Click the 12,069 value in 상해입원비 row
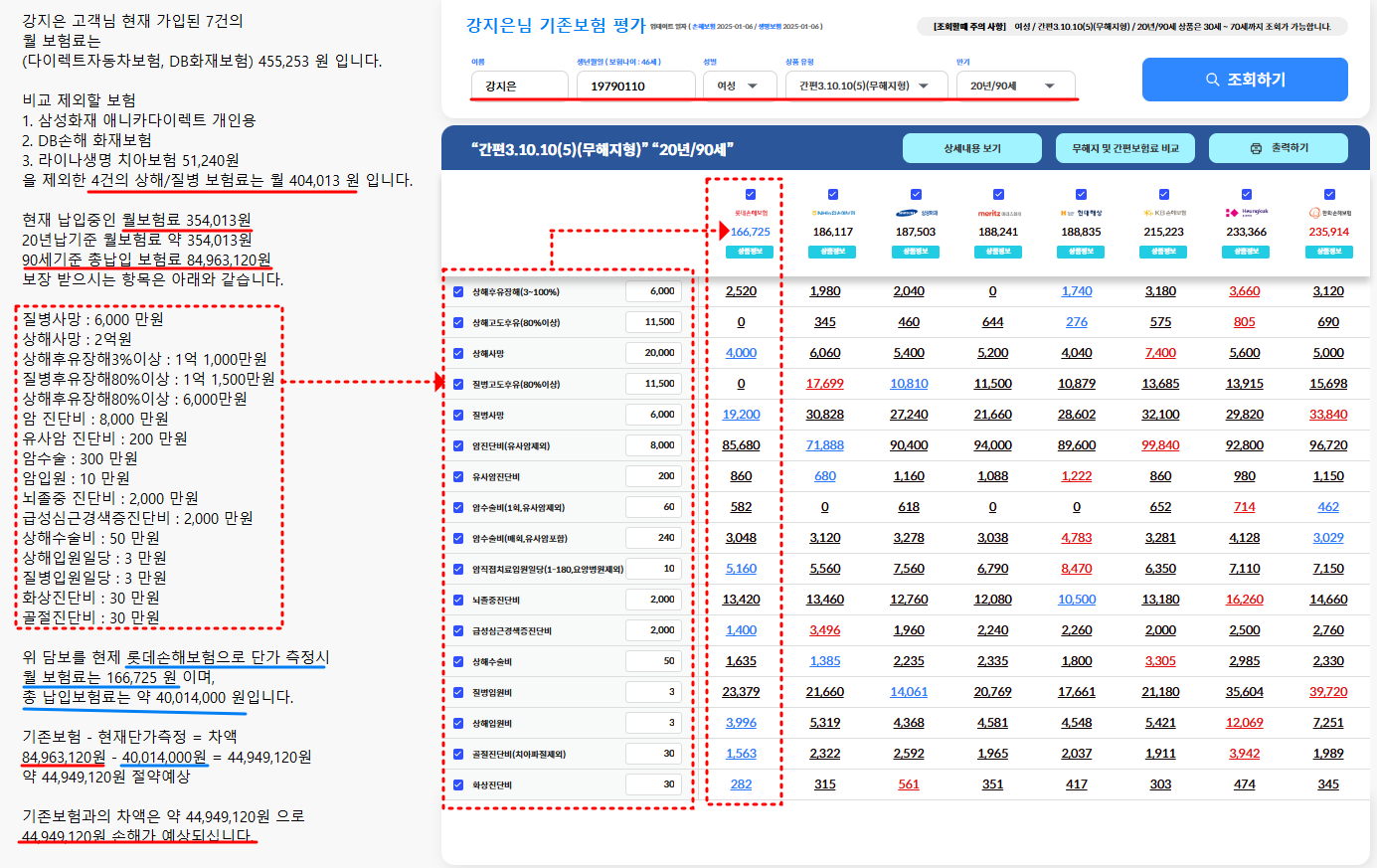Screen dimensions: 1377x868 pos(1245,723)
